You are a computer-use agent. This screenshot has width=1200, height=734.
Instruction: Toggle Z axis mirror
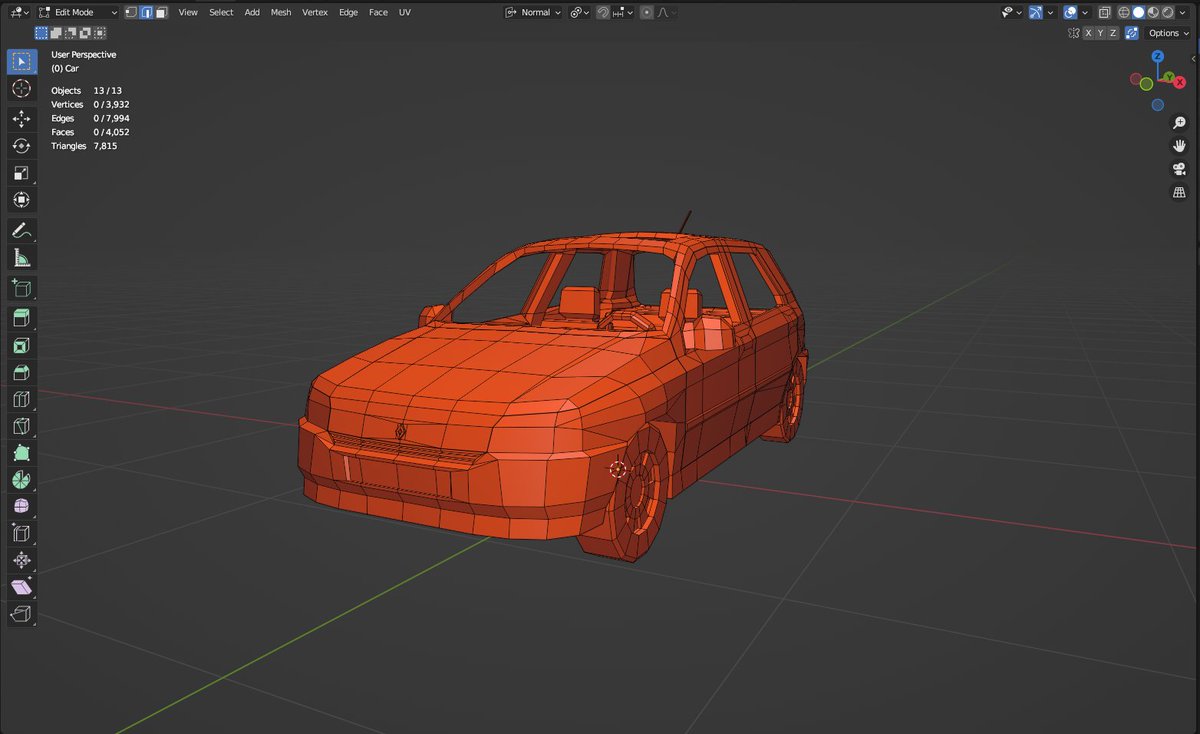pos(1113,33)
